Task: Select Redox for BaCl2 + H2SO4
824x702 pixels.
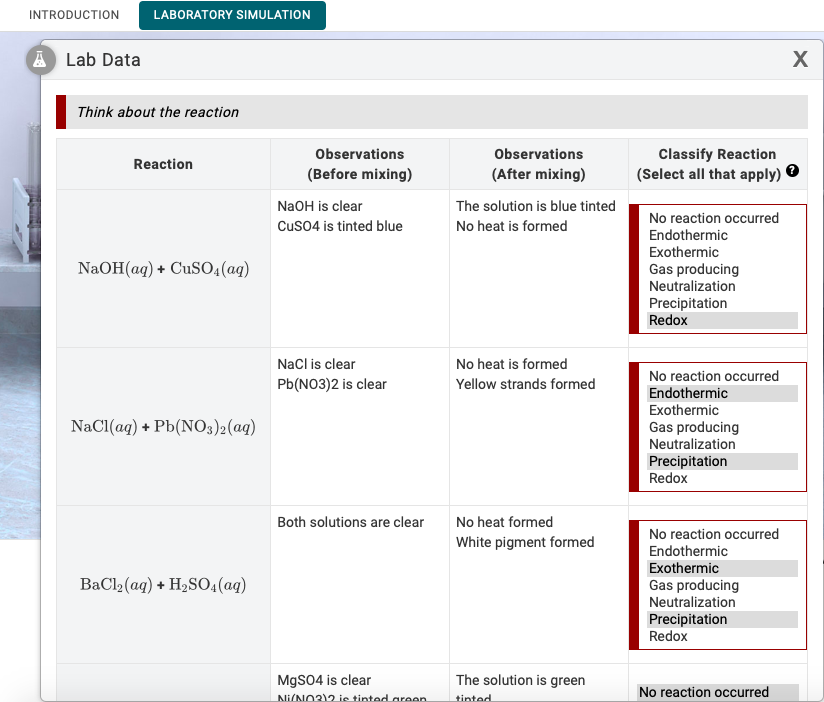Action: [x=722, y=636]
